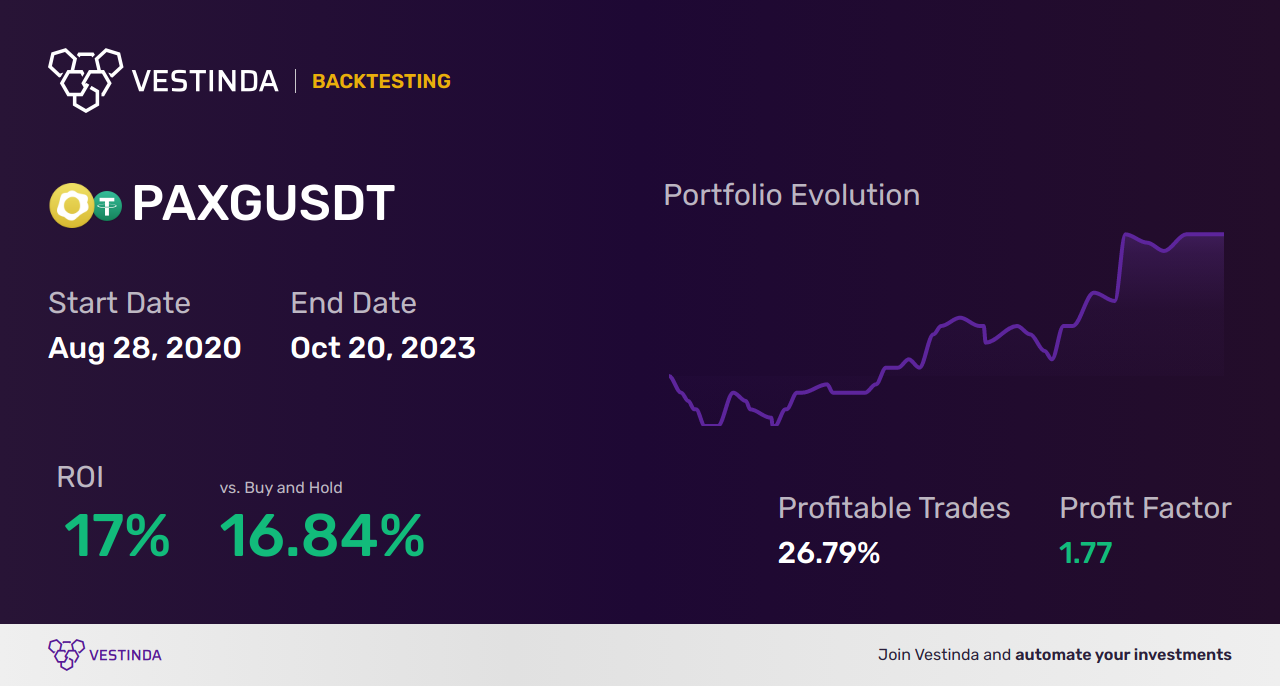Click the "vs. Buy and Hold" label
The image size is (1280, 686).
point(281,488)
